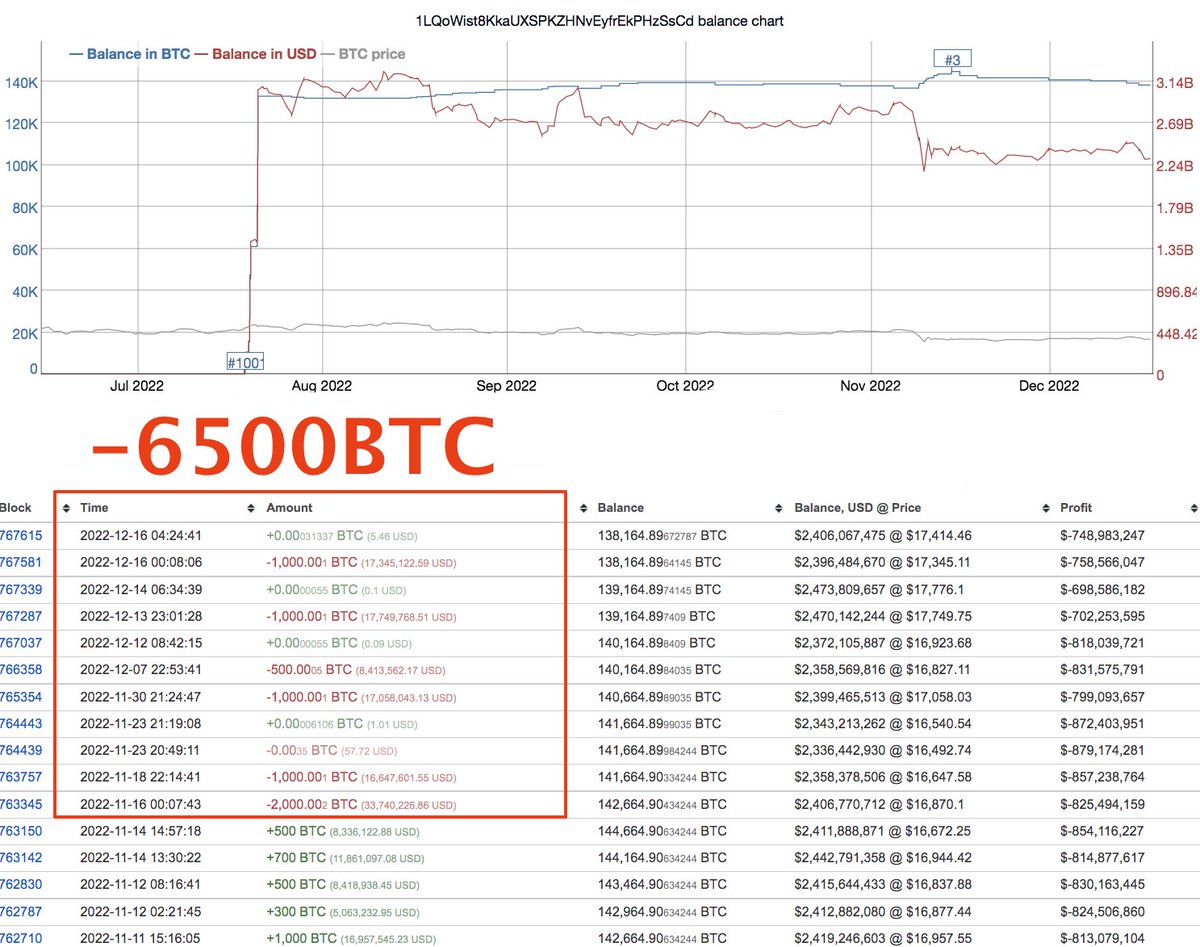Select USD balance $2,473,809,657 @ $17,776.1
This screenshot has width=1200, height=947.
[878, 589]
